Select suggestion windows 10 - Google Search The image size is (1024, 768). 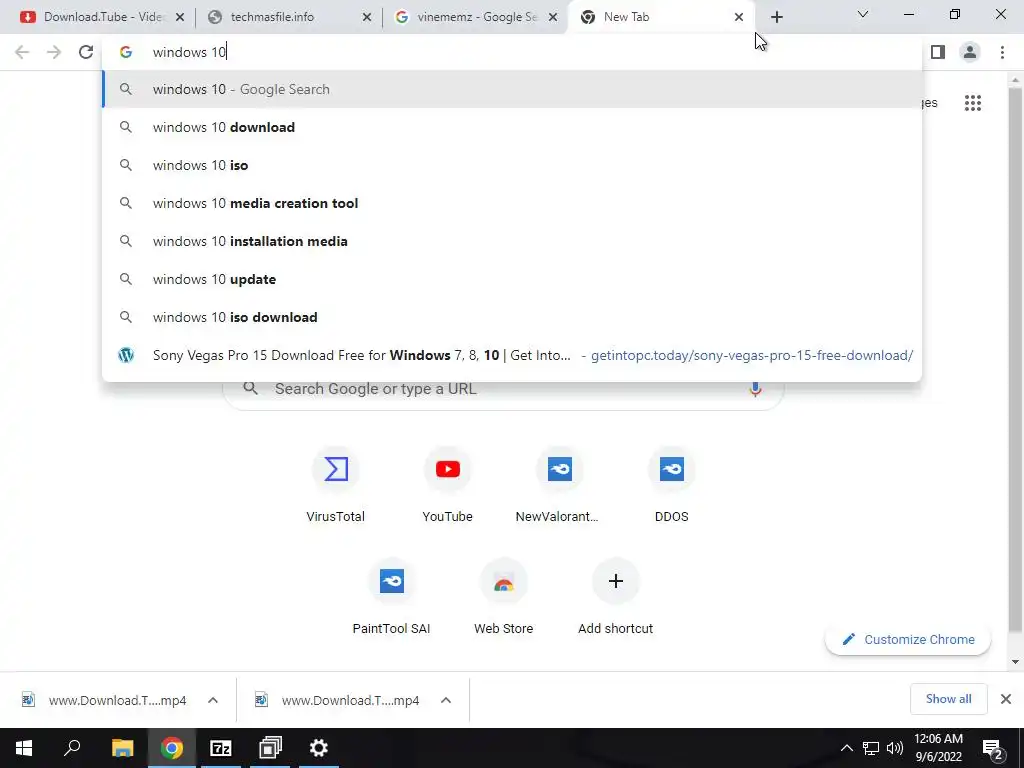[512, 89]
